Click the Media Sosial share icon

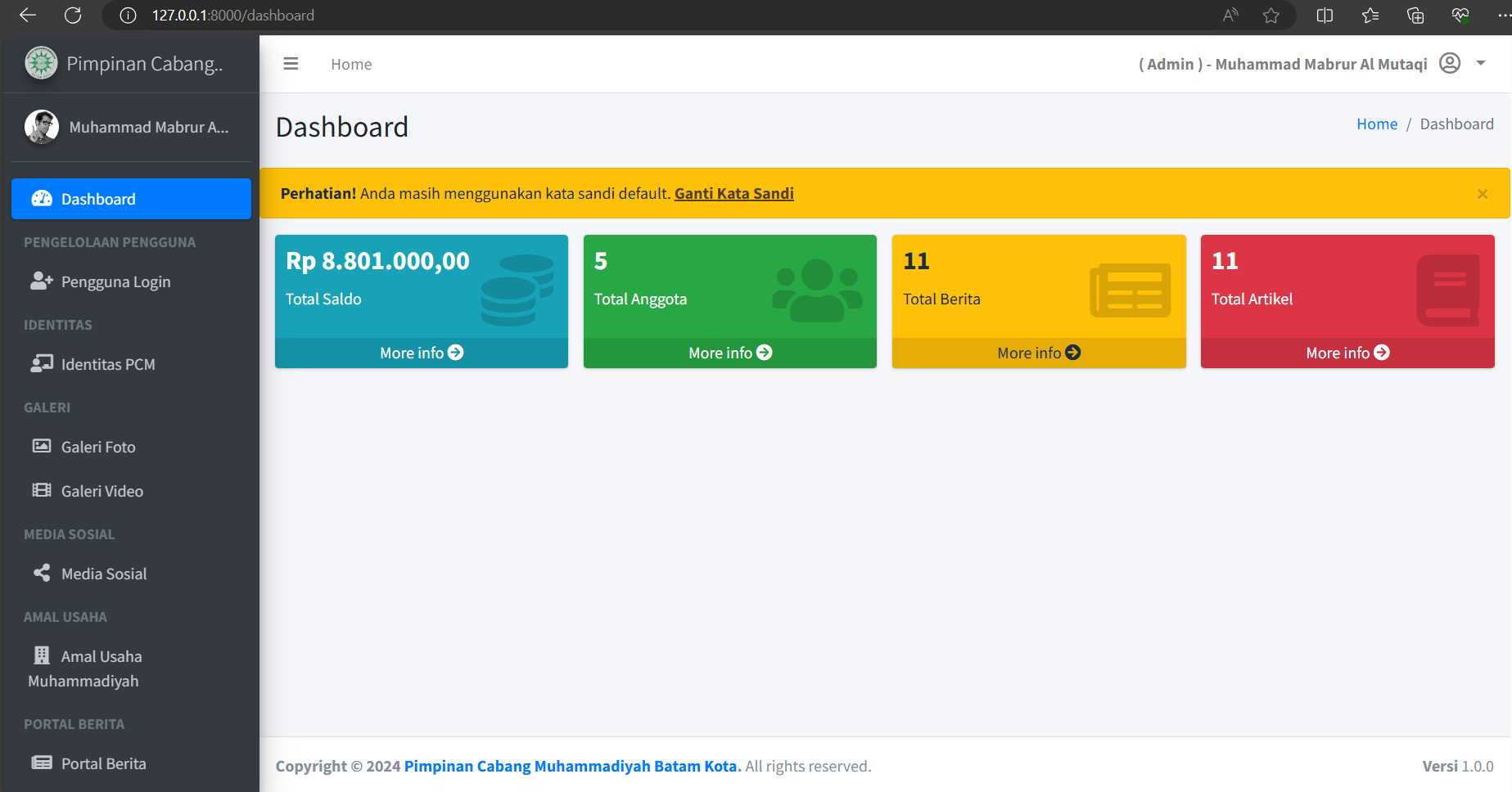pyautogui.click(x=42, y=573)
